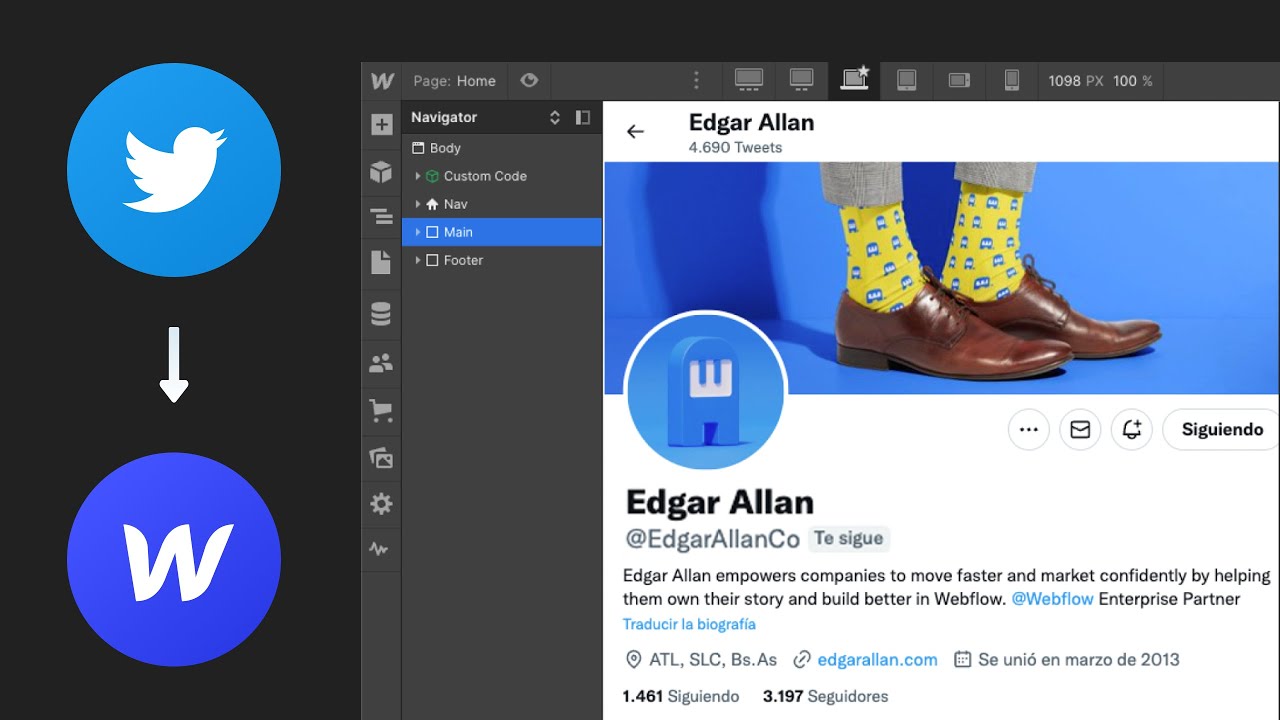1280x720 pixels.
Task: Open the Add elements panel
Action: [x=381, y=125]
